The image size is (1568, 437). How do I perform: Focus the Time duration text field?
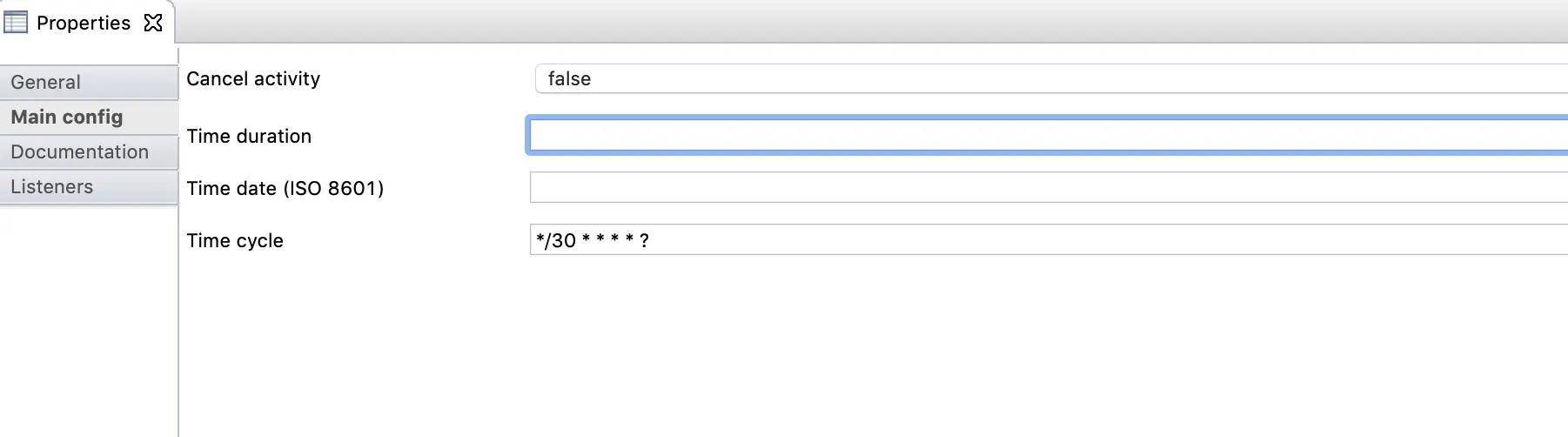(x=1044, y=136)
